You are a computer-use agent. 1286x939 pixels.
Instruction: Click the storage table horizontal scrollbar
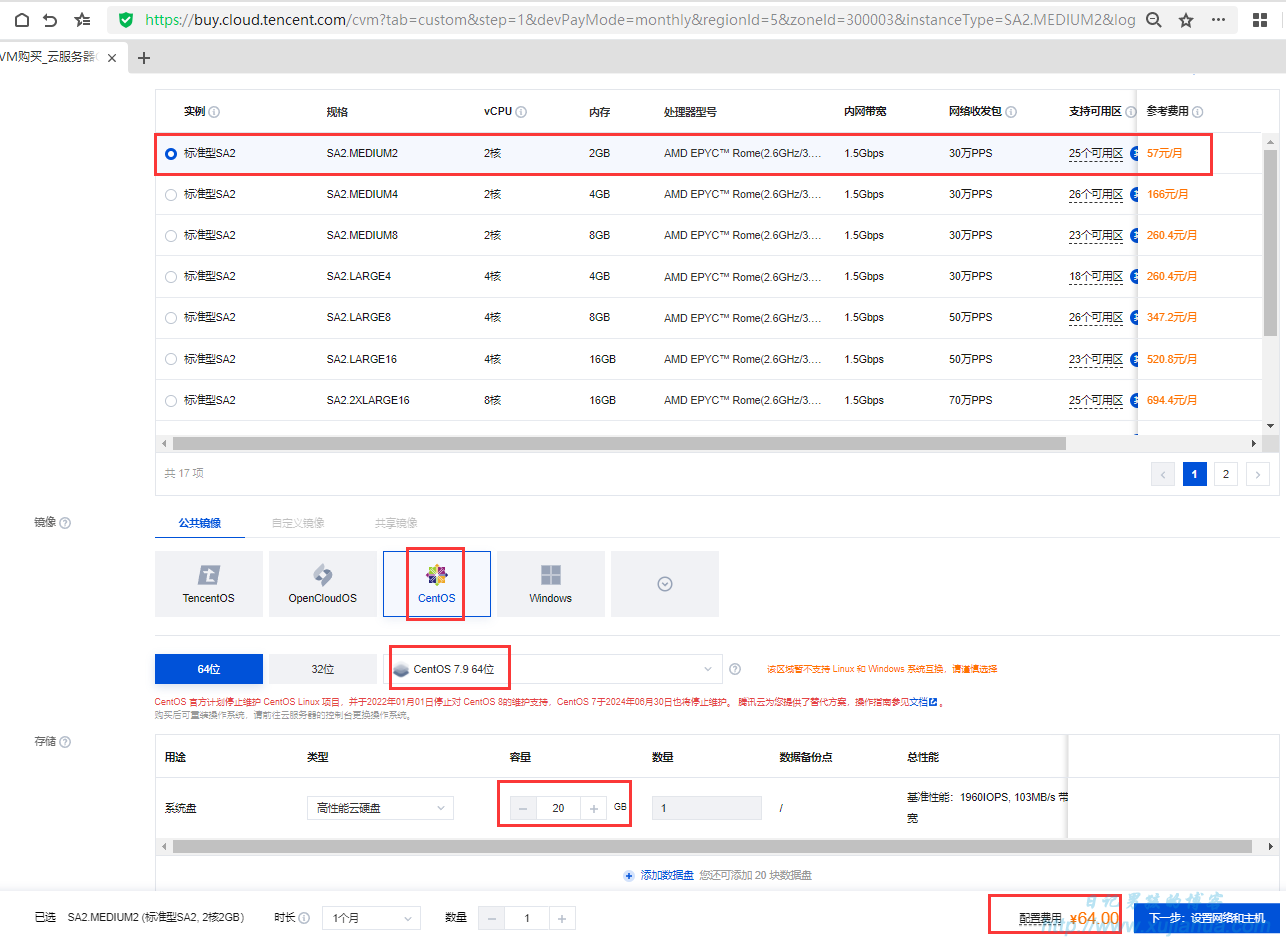pos(712,846)
